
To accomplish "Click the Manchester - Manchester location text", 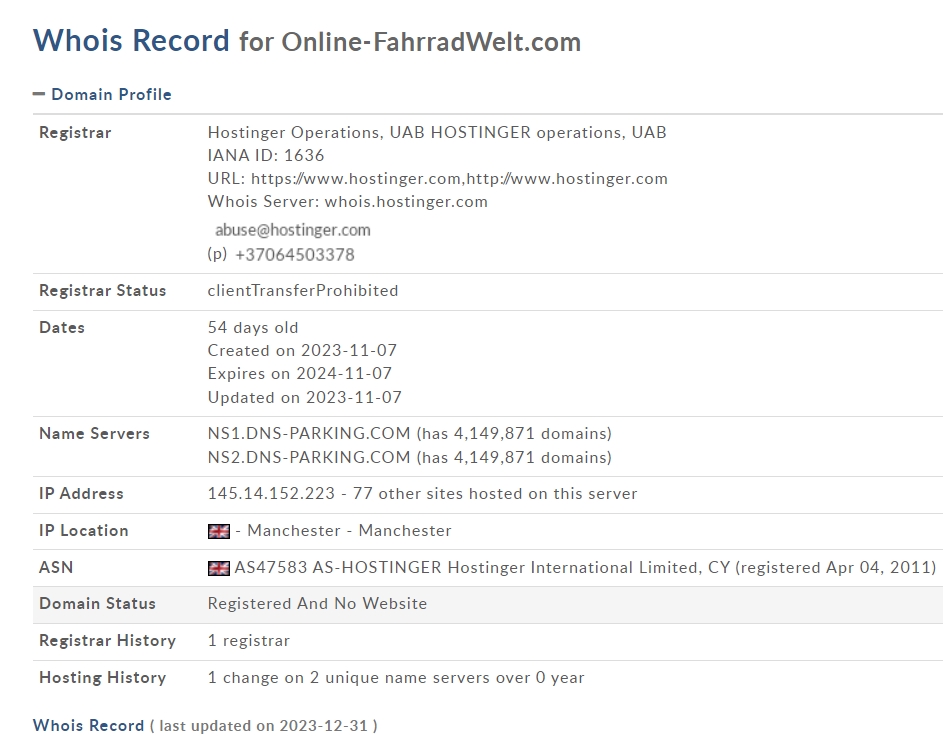I will click(349, 530).
